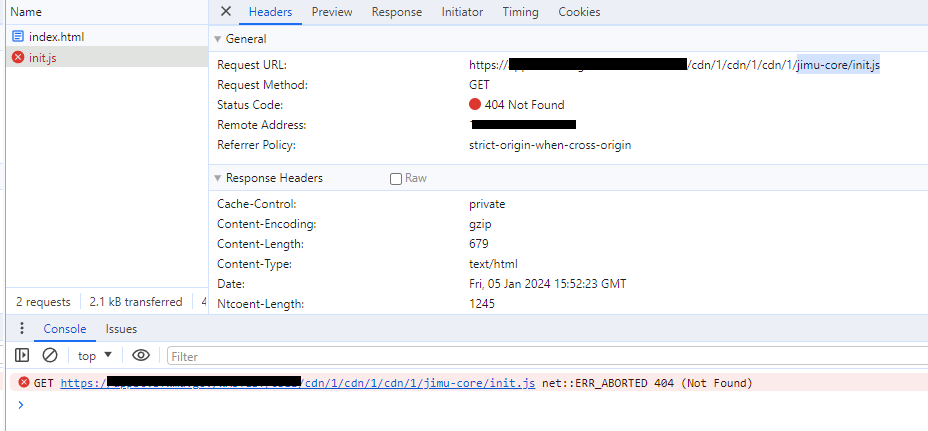Click the console sidebar toggle icon
This screenshot has height=431, width=928.
22,355
